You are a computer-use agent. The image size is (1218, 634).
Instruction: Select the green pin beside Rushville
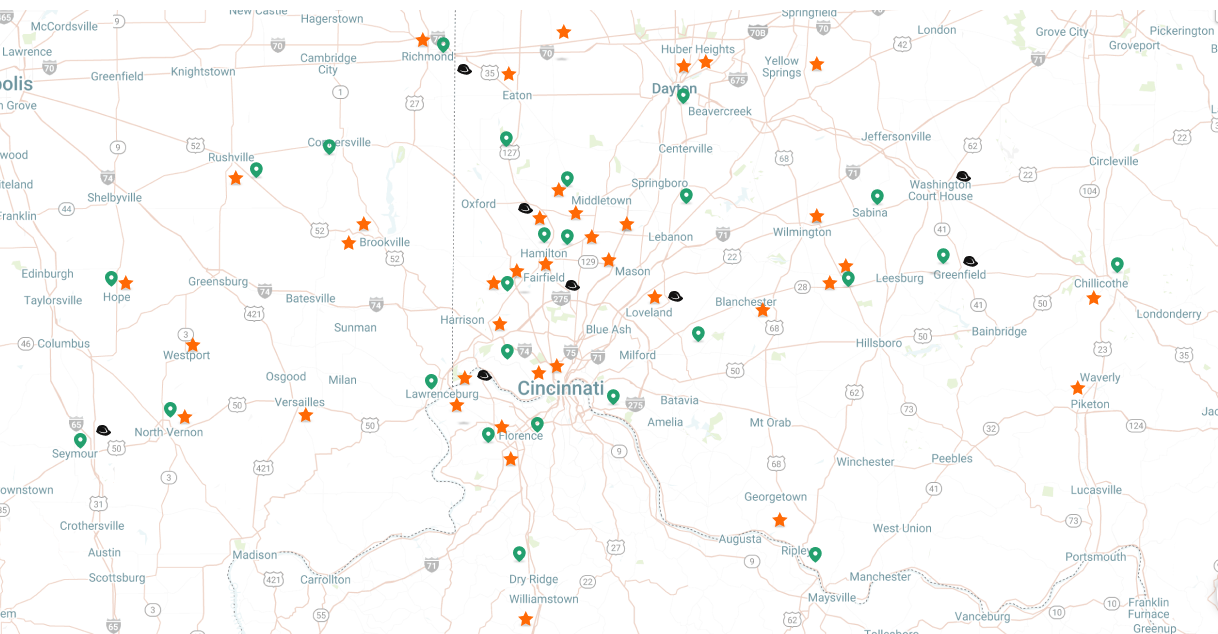[x=256, y=170]
